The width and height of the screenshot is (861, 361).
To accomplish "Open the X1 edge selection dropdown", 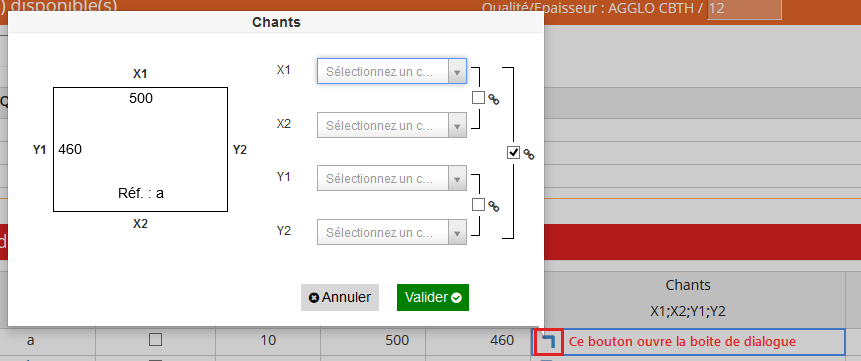I will (x=392, y=71).
